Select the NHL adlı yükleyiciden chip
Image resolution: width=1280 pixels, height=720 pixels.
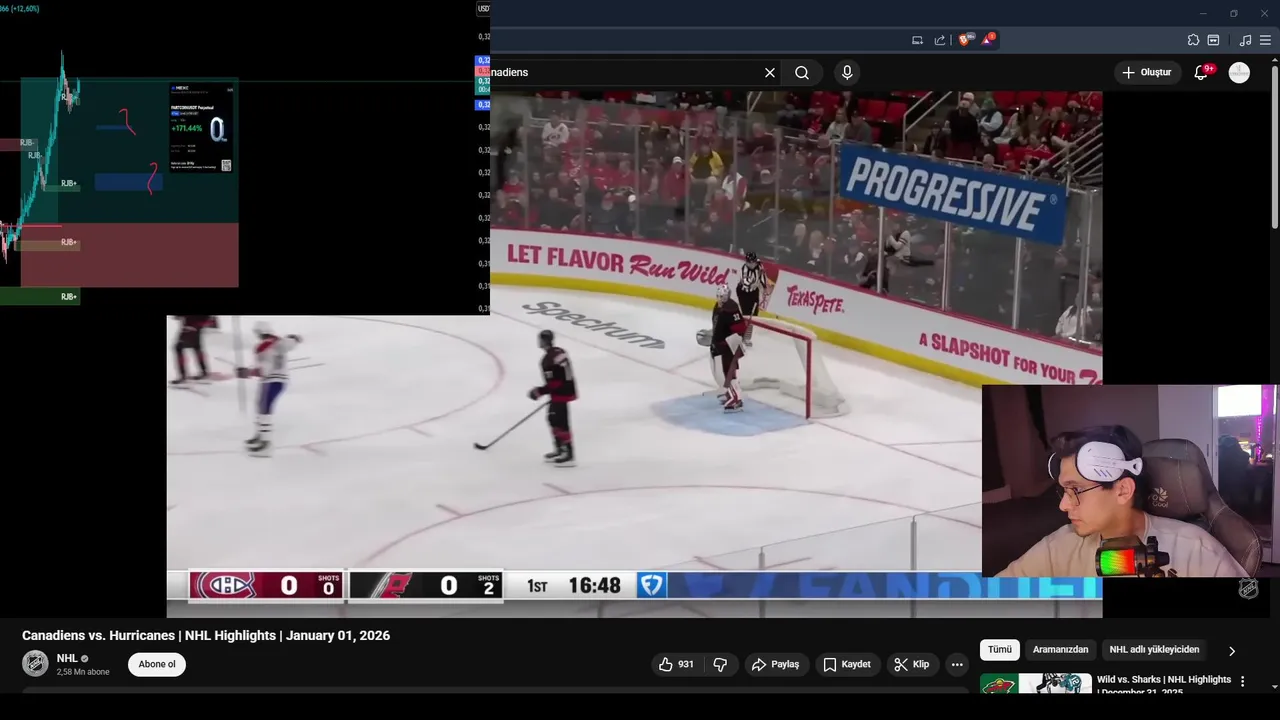(1154, 650)
